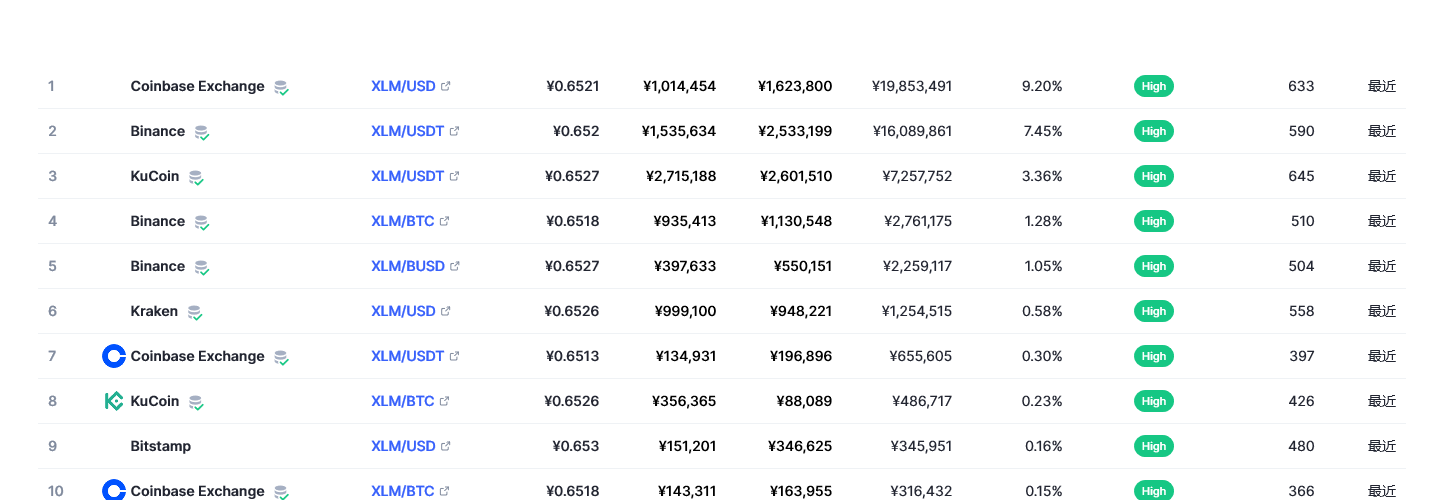
Task: Open XLM/BUSD pair on Binance
Action: click(x=408, y=266)
